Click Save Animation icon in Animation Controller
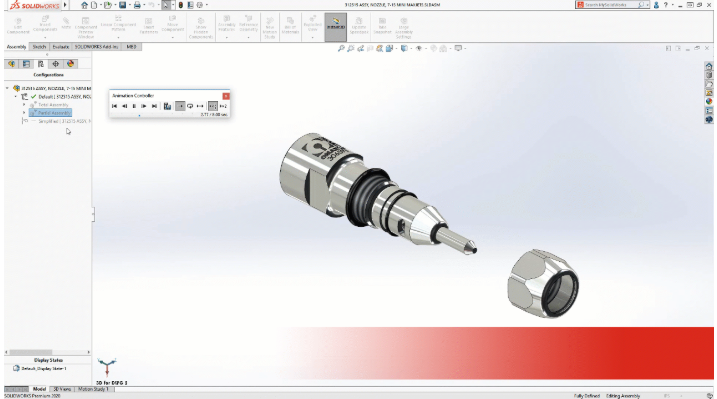 (167, 106)
